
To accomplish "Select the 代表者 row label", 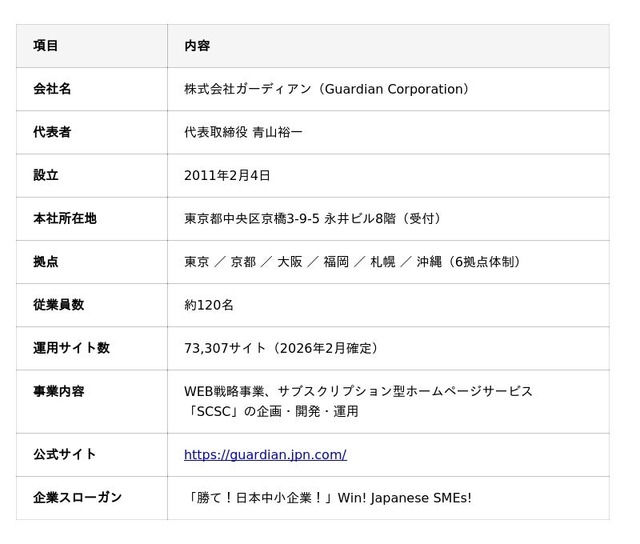I will pos(52,132).
